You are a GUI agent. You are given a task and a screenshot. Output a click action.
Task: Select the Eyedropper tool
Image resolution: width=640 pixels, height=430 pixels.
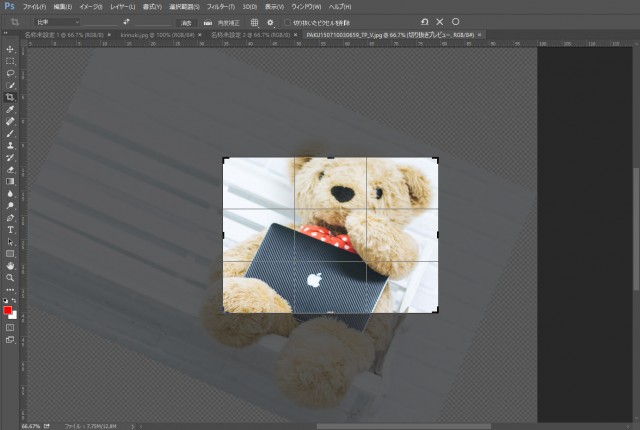[10, 109]
